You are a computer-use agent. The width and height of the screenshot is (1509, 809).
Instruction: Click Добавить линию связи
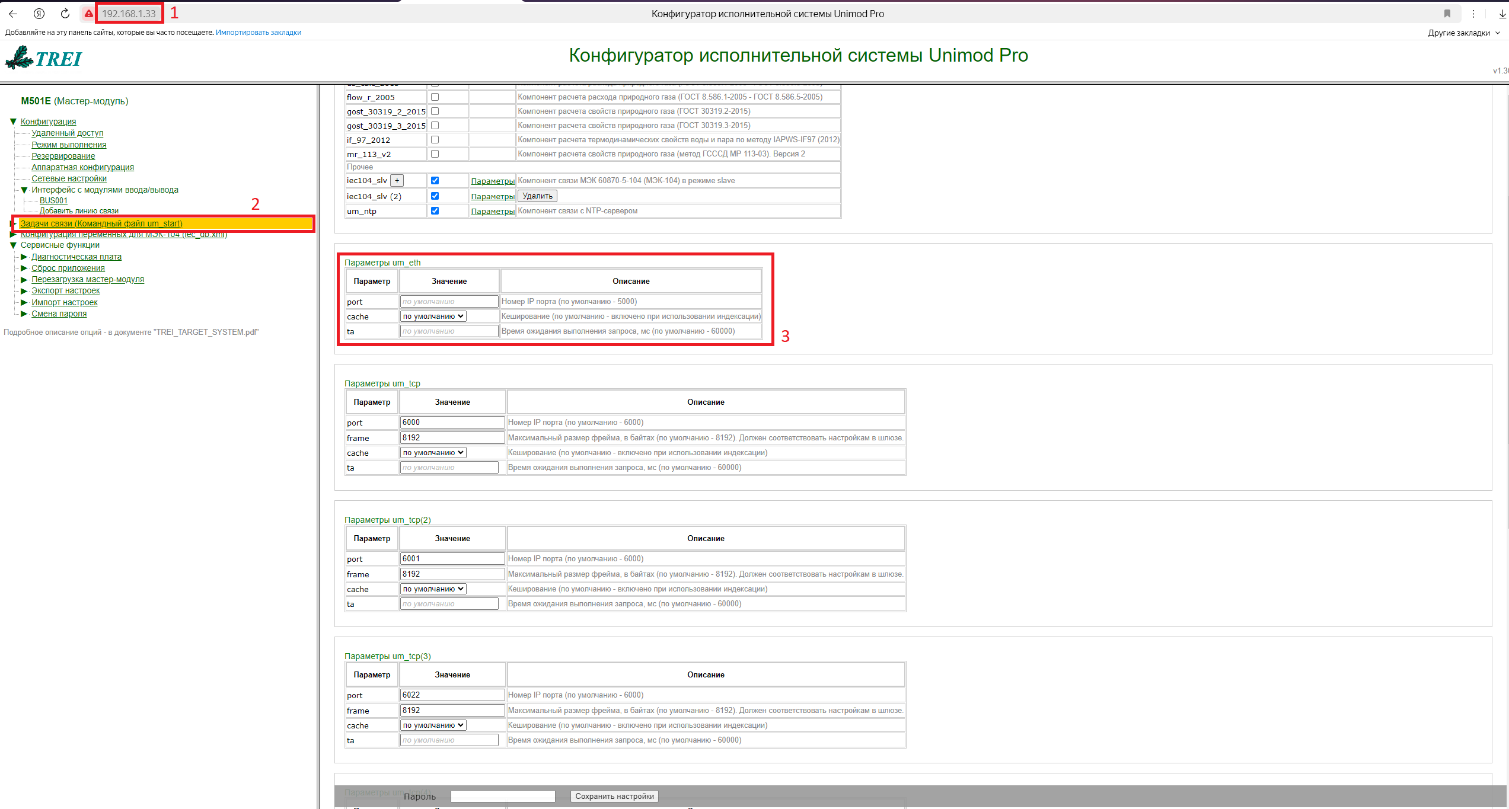coord(79,211)
